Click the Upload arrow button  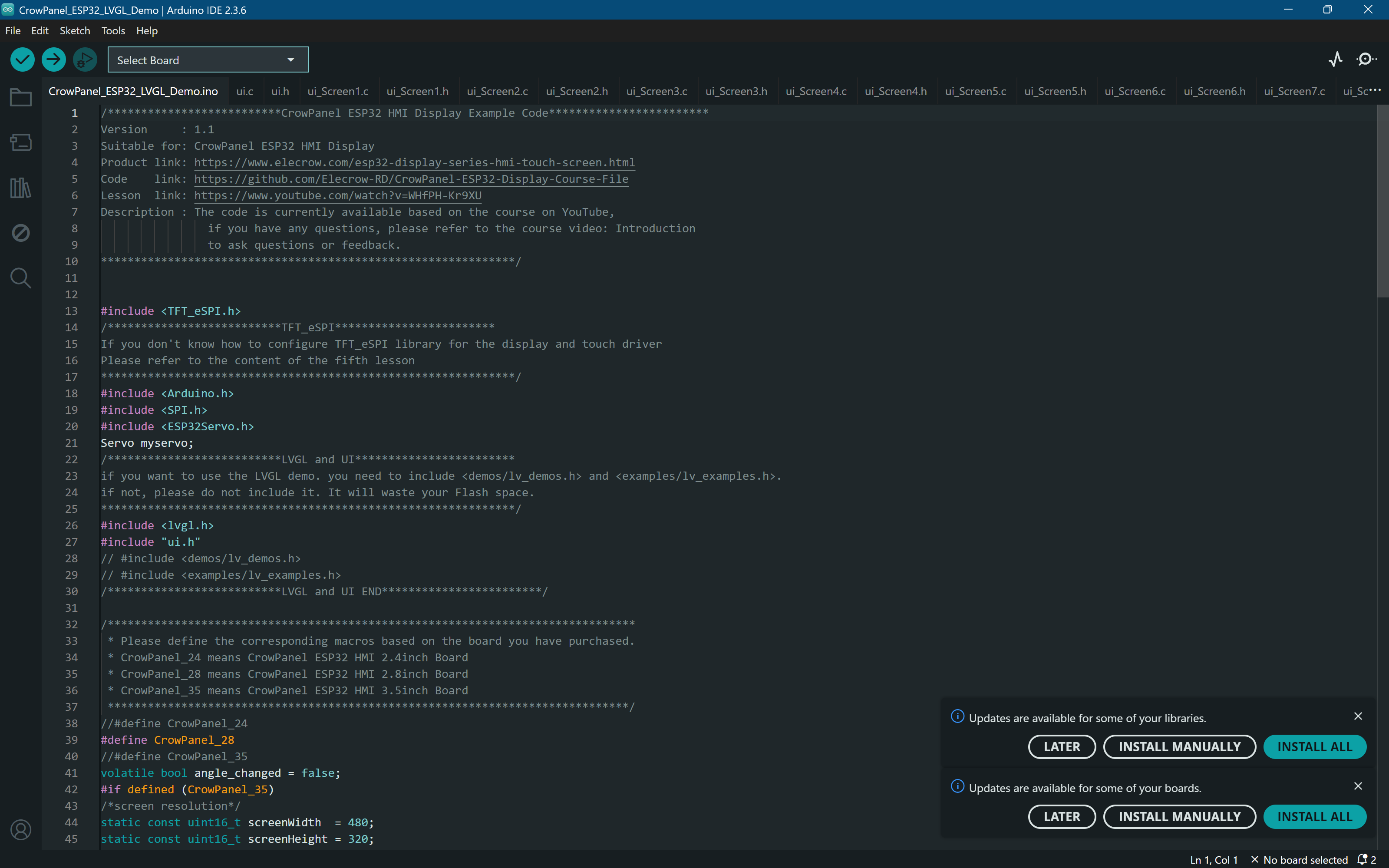(x=54, y=59)
